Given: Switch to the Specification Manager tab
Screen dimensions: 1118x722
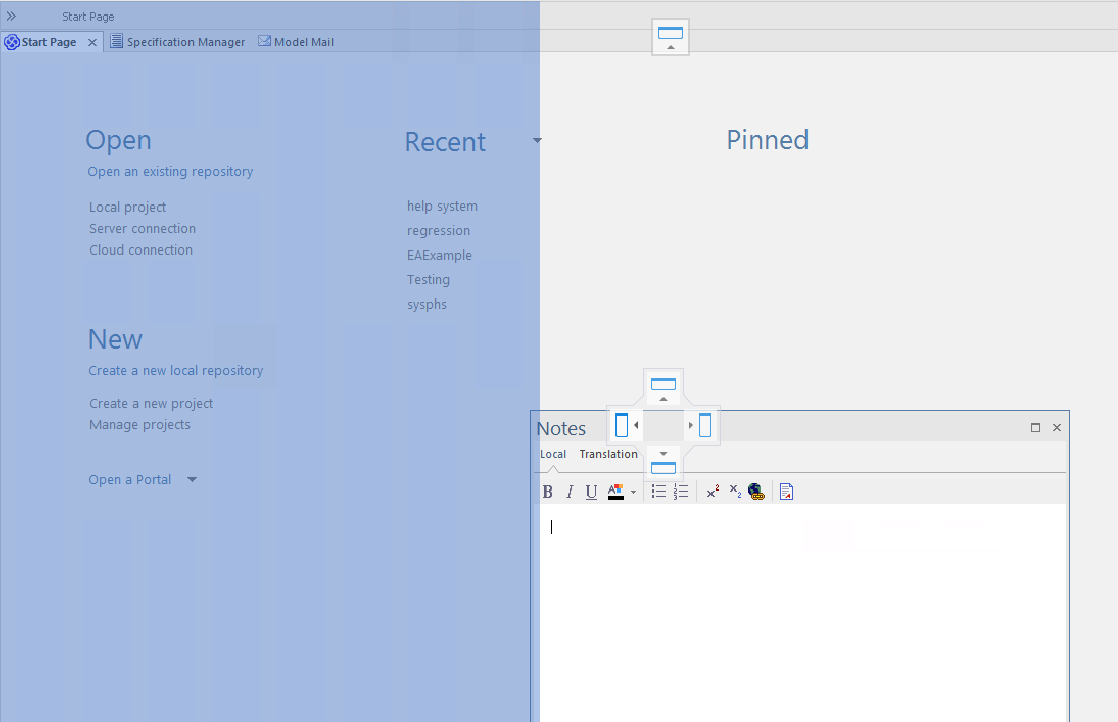Looking at the screenshot, I should coord(185,41).
